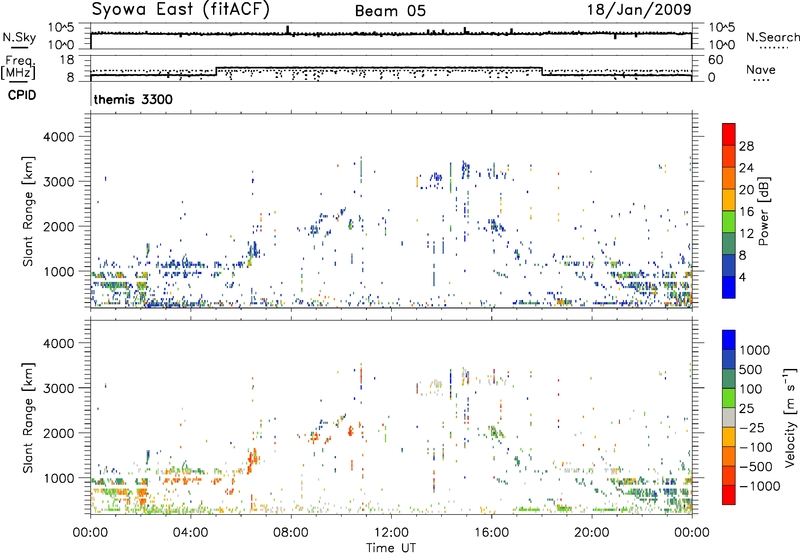Click the '60' Nave axis value
Screen dimensions: 800x554
click(716, 60)
